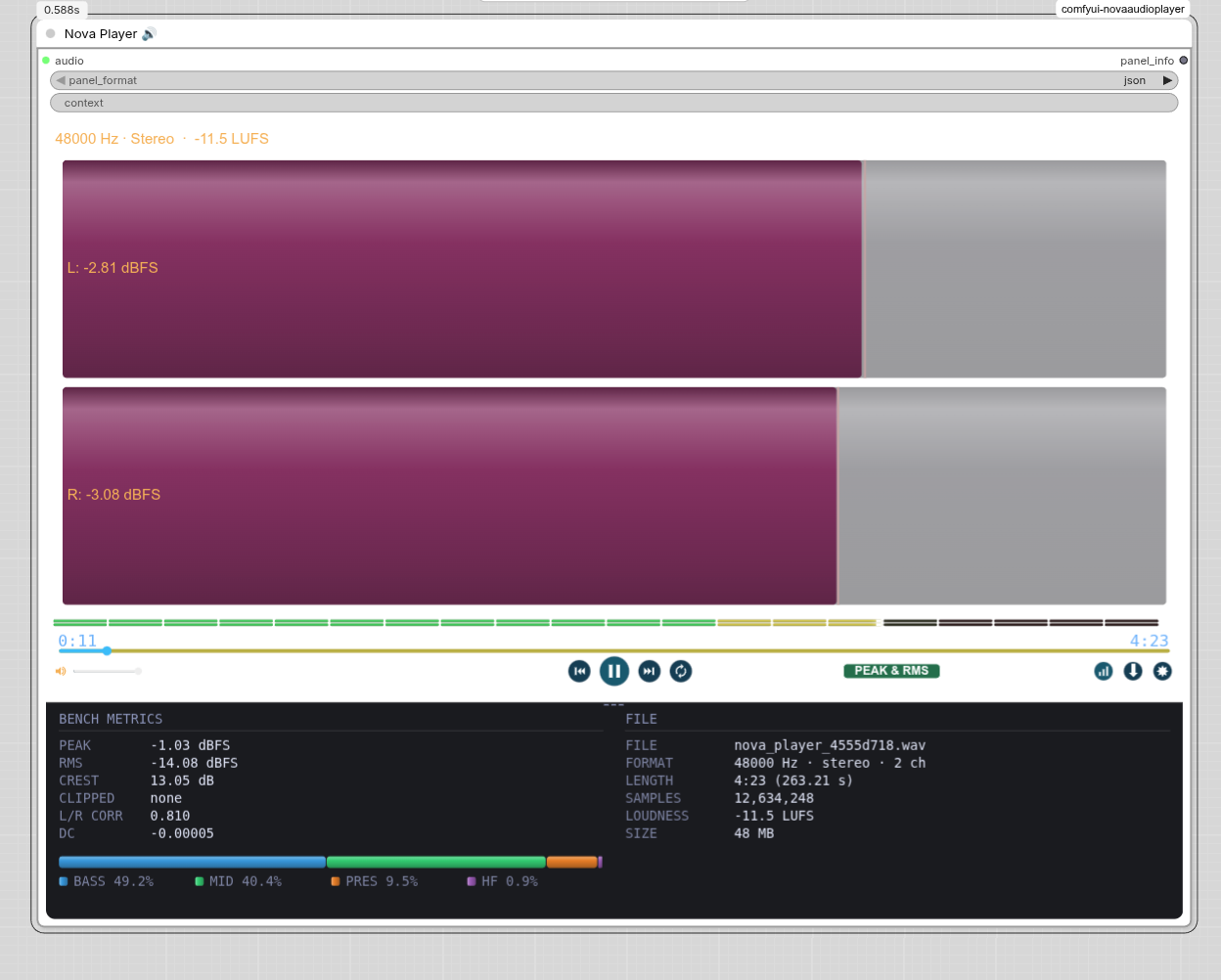The height and width of the screenshot is (980, 1221).
Task: Download audio with the download arrow icon
Action: point(1133,671)
